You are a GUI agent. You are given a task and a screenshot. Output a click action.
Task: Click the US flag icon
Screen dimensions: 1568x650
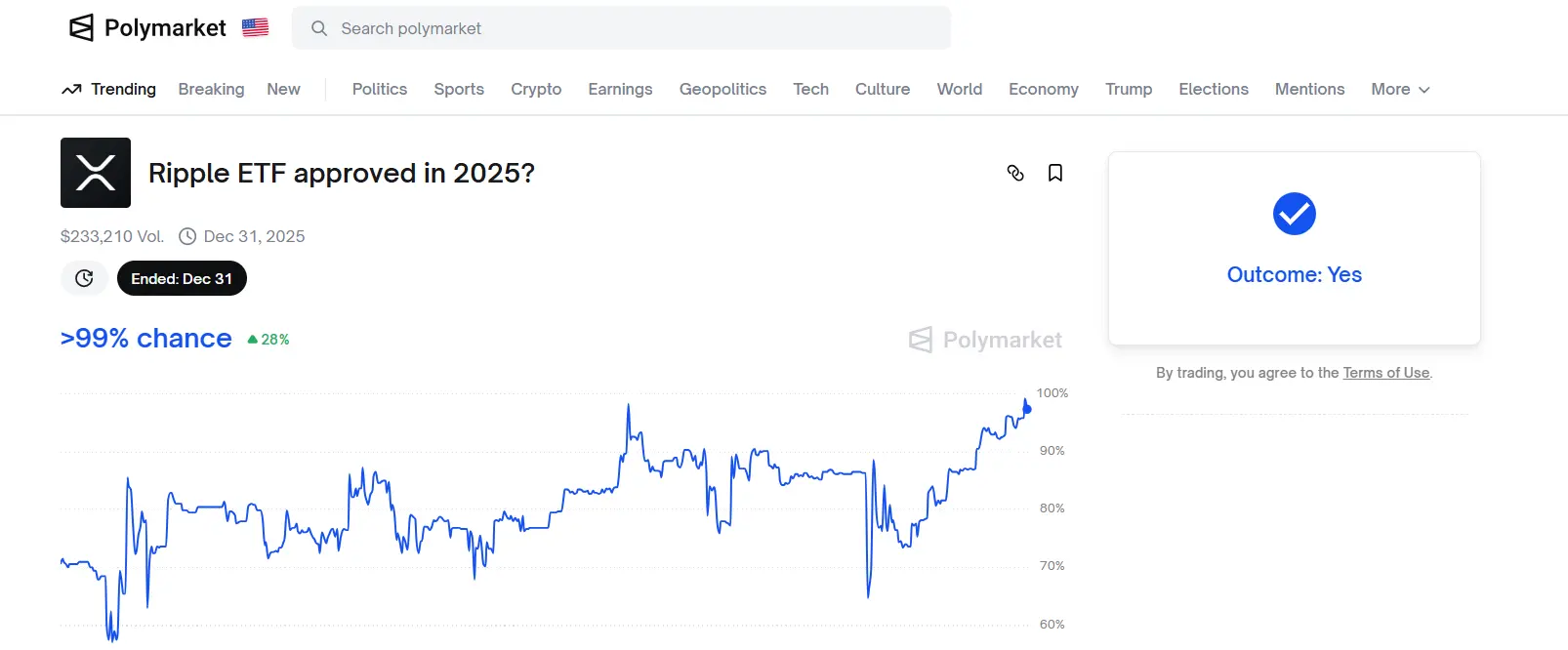coord(256,28)
